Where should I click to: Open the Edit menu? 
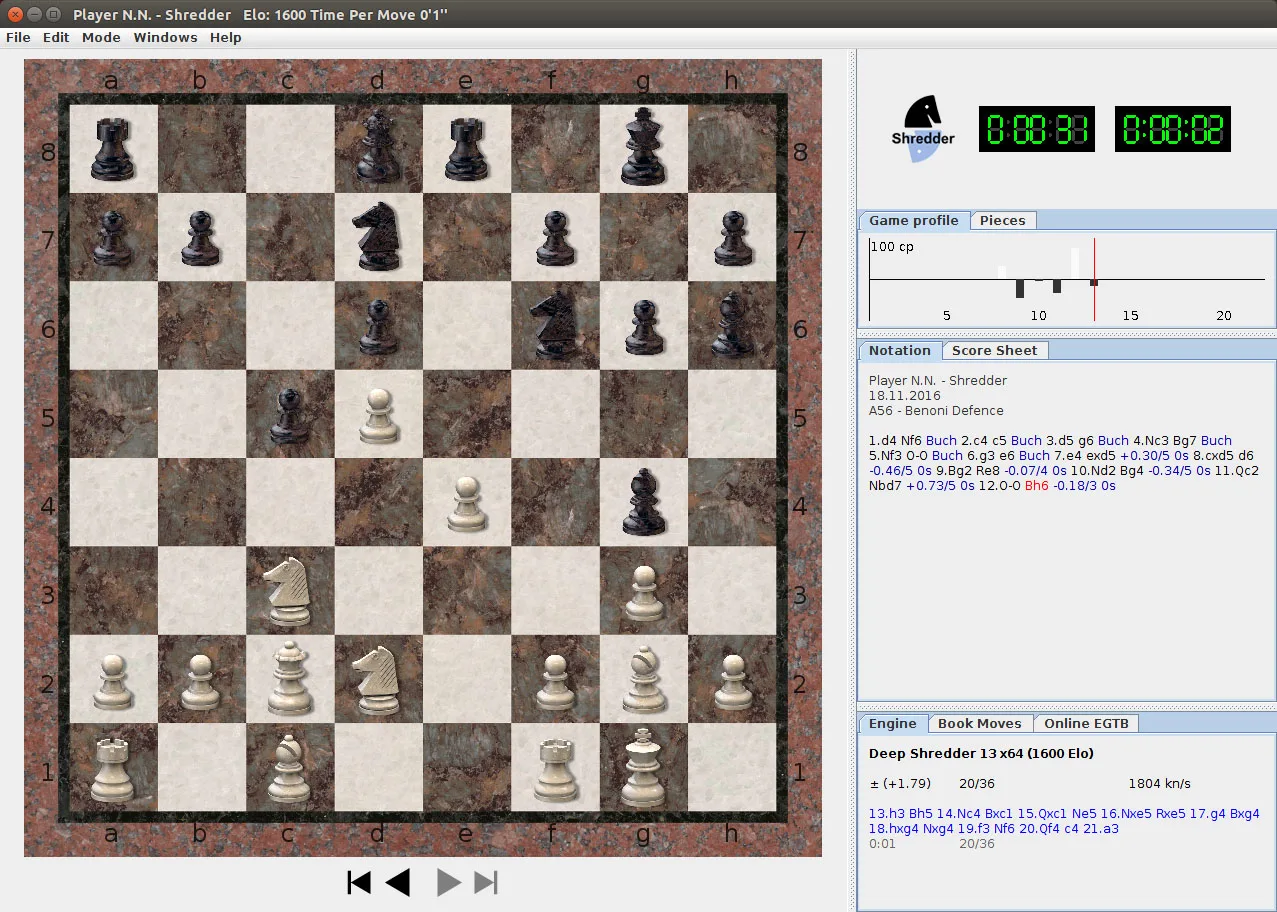point(56,37)
